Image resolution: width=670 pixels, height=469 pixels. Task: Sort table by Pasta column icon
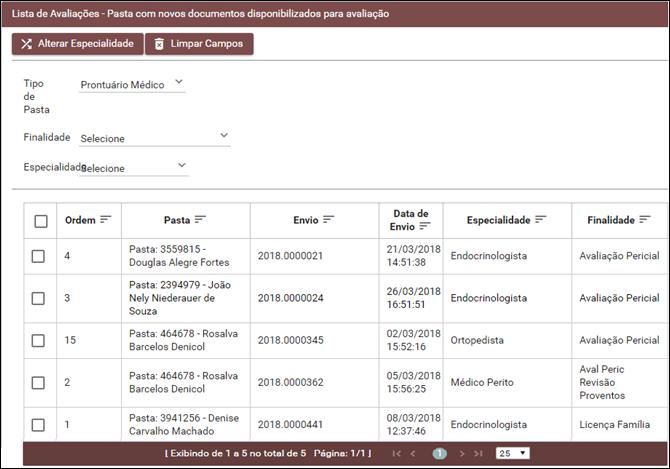tap(200, 220)
